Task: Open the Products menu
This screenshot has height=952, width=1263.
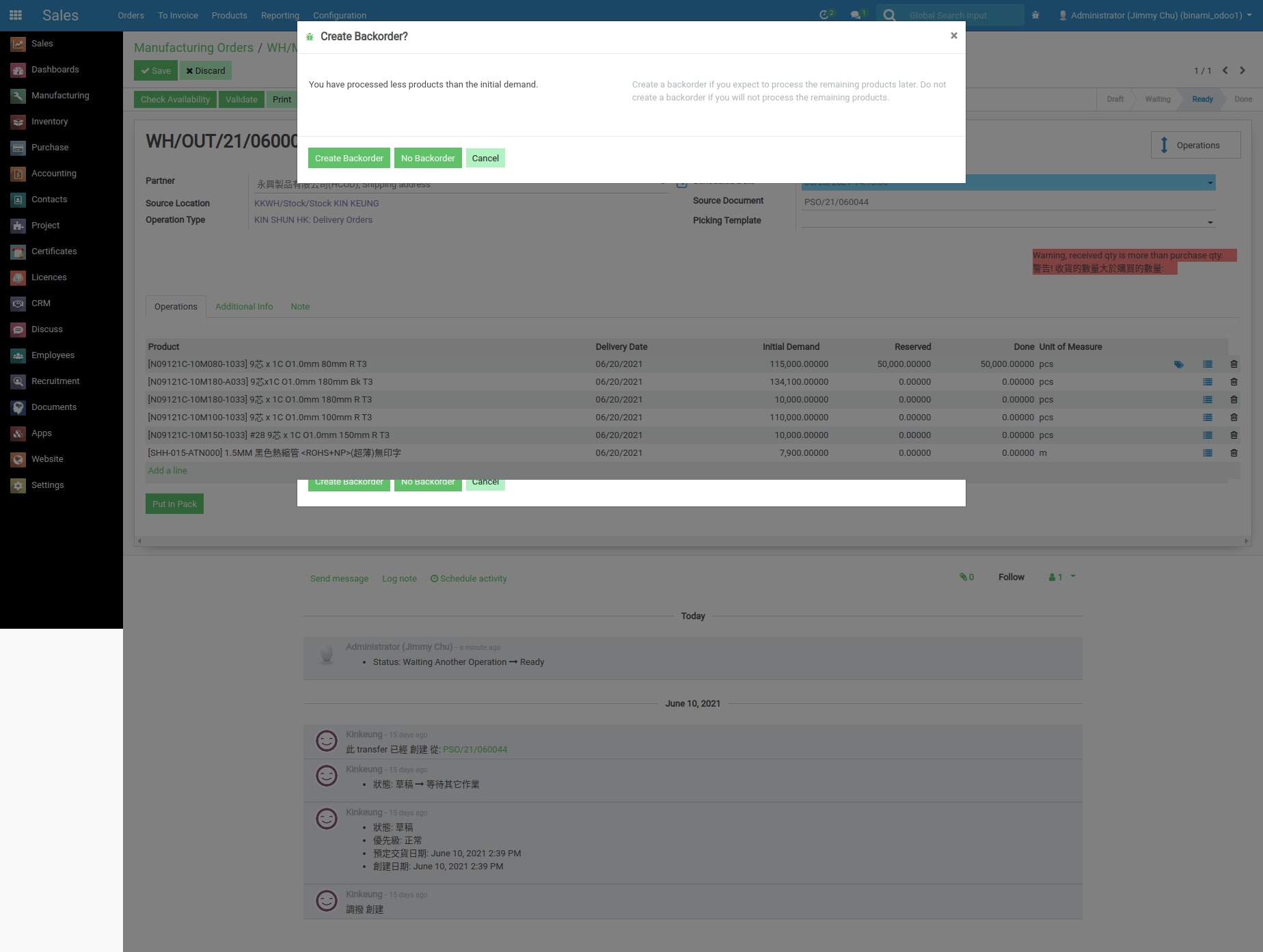Action: point(229,15)
